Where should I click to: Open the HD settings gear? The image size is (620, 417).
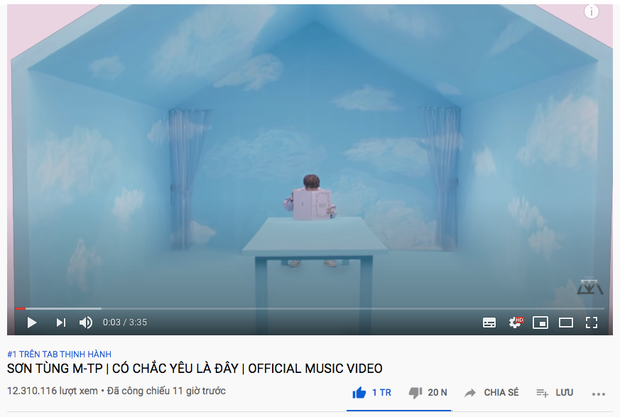(x=516, y=322)
